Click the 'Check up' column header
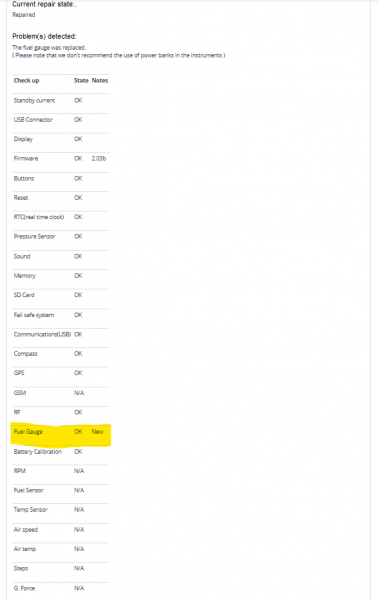The width and height of the screenshot is (378, 600). point(26,80)
